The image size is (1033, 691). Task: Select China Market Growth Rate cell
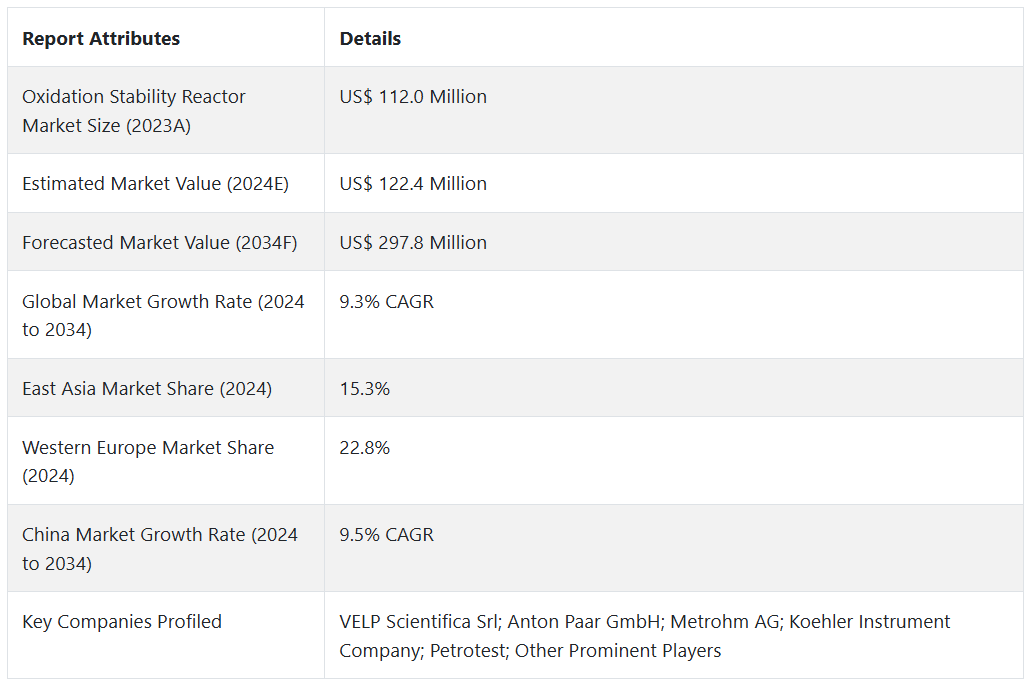pyautogui.click(x=160, y=548)
